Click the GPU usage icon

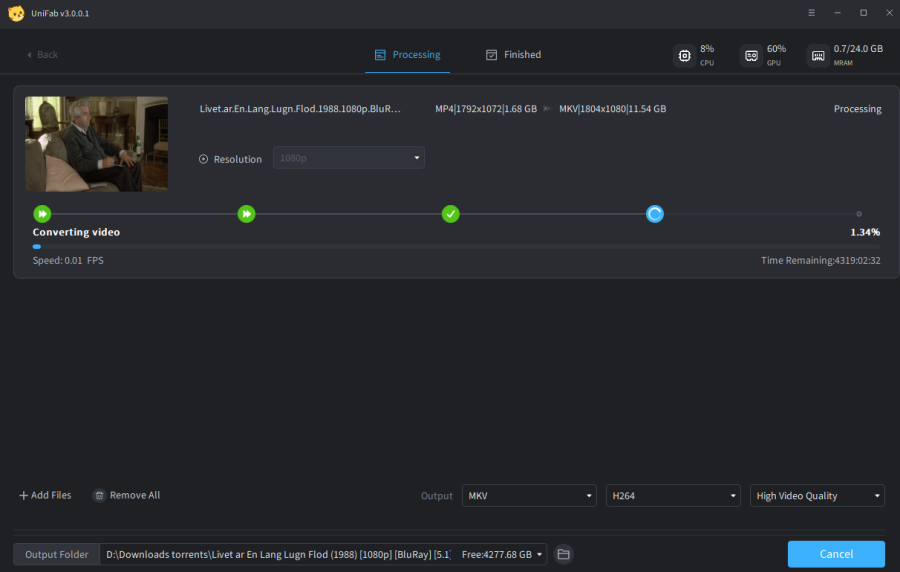pyautogui.click(x=750, y=55)
